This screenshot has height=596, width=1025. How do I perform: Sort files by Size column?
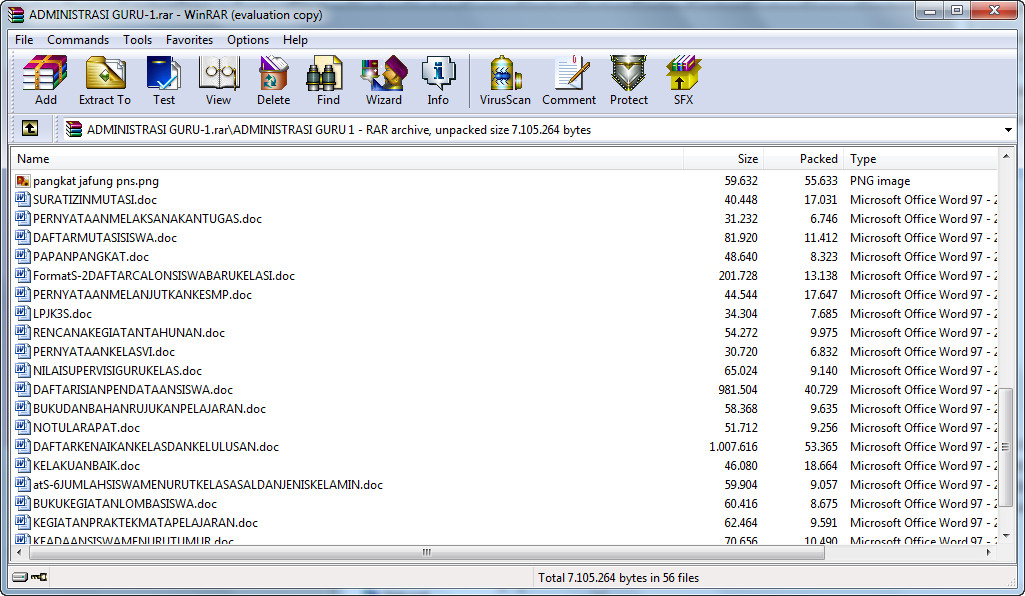point(723,159)
